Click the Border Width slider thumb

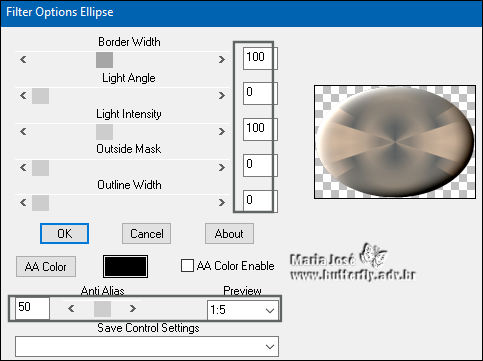(x=104, y=60)
